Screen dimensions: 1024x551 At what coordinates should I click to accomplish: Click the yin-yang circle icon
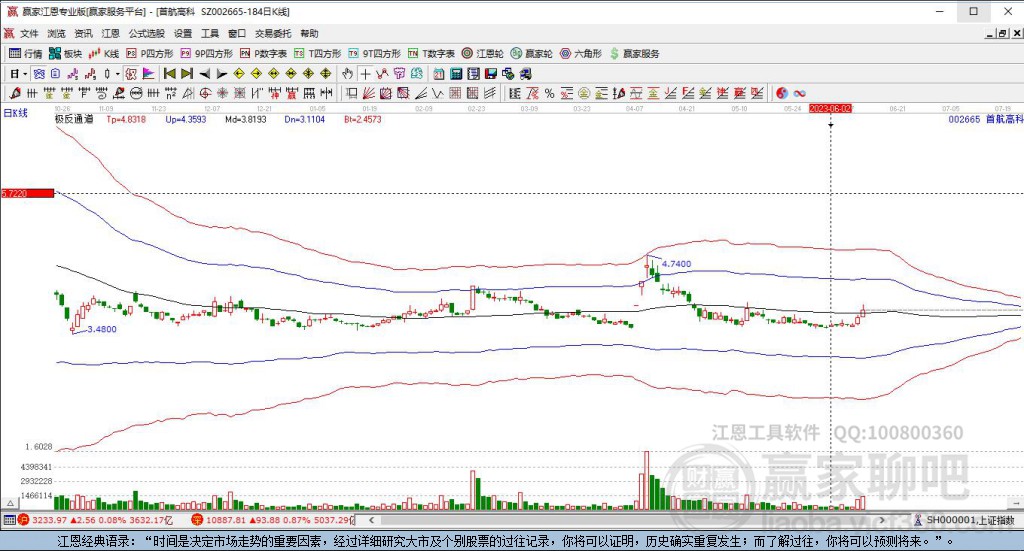(782, 93)
